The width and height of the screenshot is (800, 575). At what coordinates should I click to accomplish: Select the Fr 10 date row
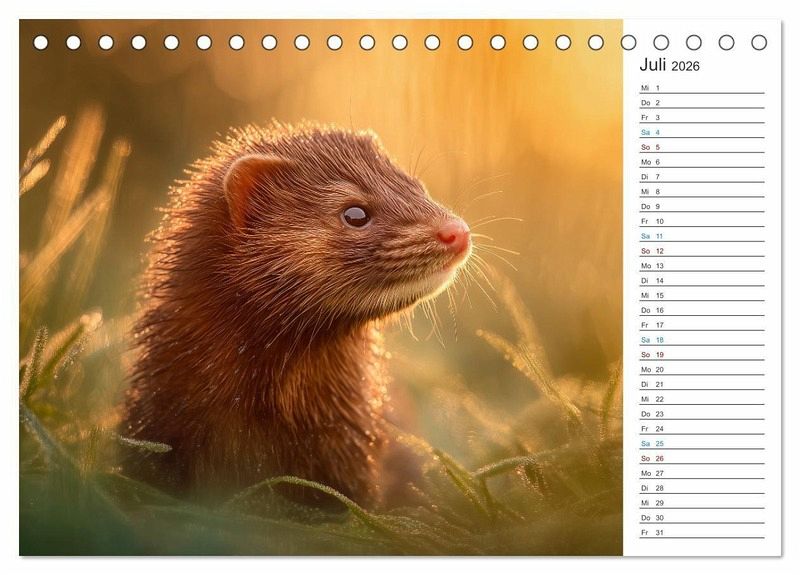(700, 221)
